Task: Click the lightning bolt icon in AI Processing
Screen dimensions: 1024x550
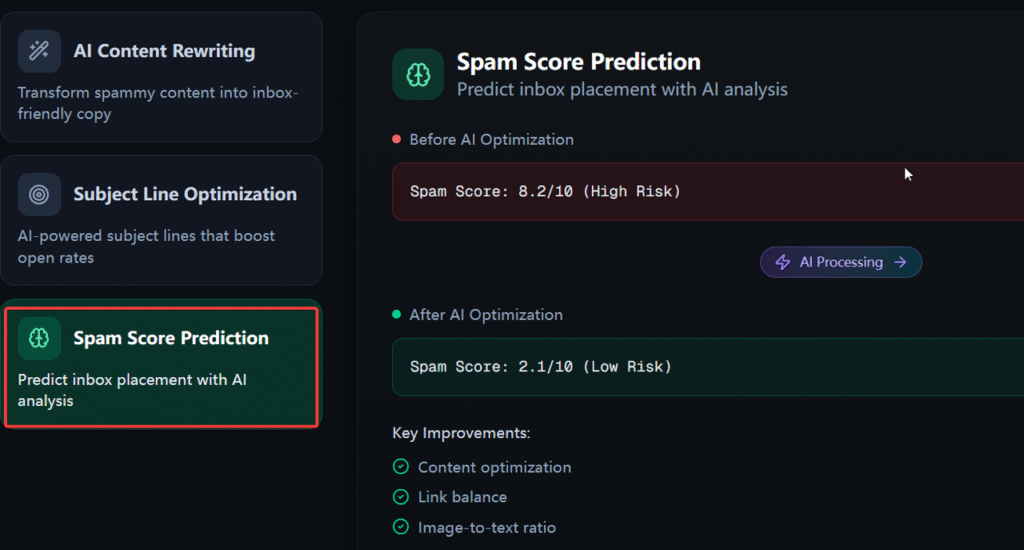Action: [x=783, y=262]
